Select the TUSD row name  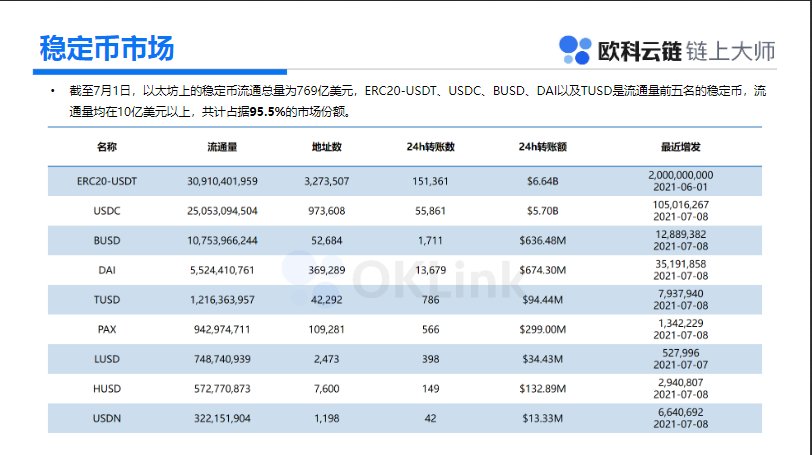[x=107, y=300]
